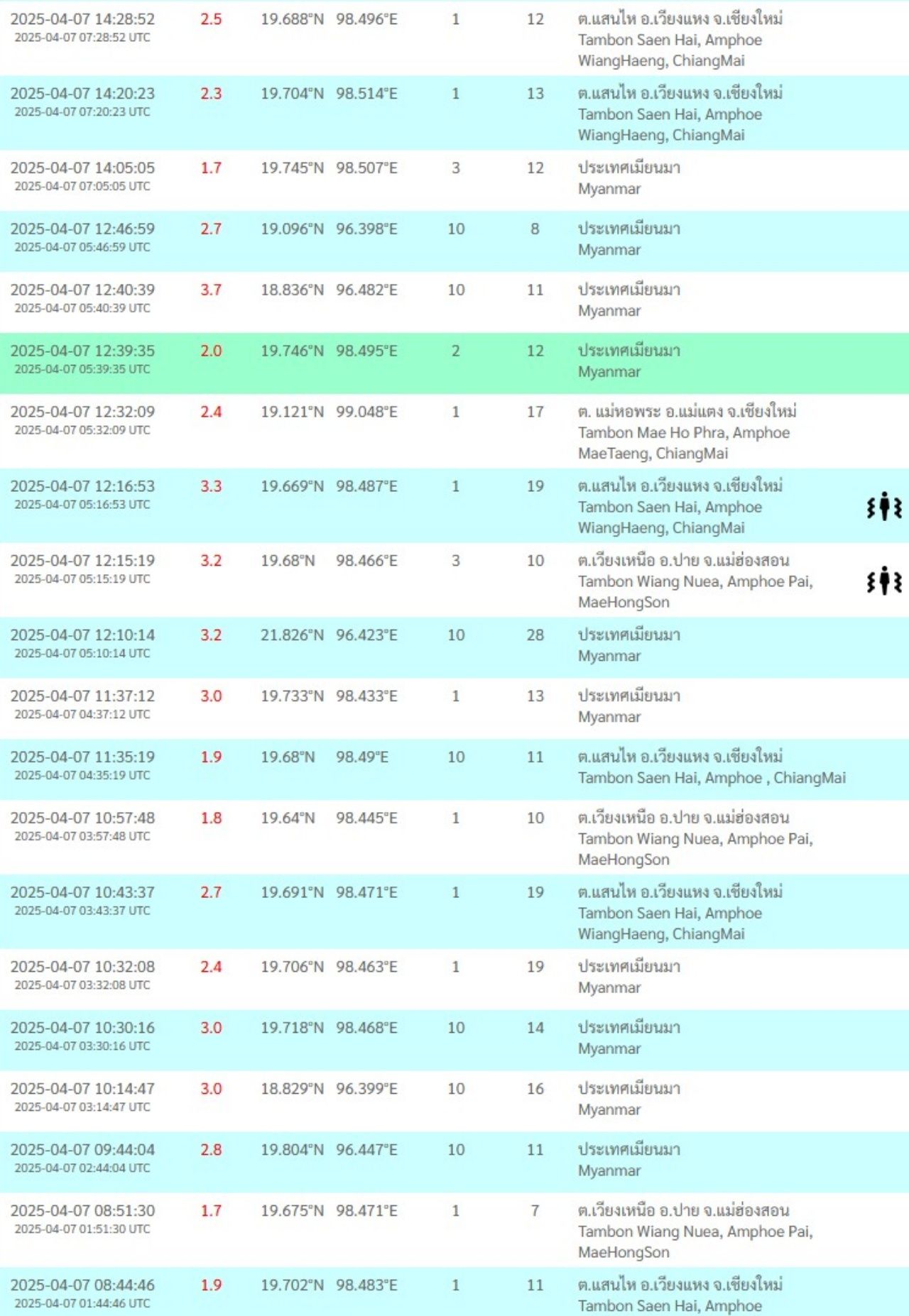The height and width of the screenshot is (1316, 909).
Task: Select latitude 19.121°N
Action: click(x=292, y=412)
